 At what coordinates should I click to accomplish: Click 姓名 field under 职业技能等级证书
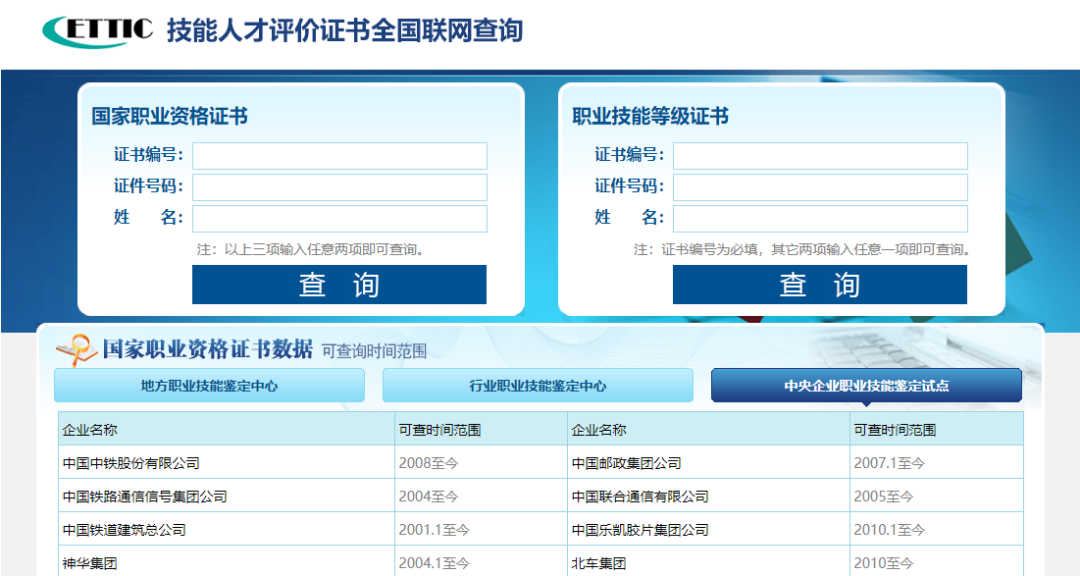click(x=820, y=219)
